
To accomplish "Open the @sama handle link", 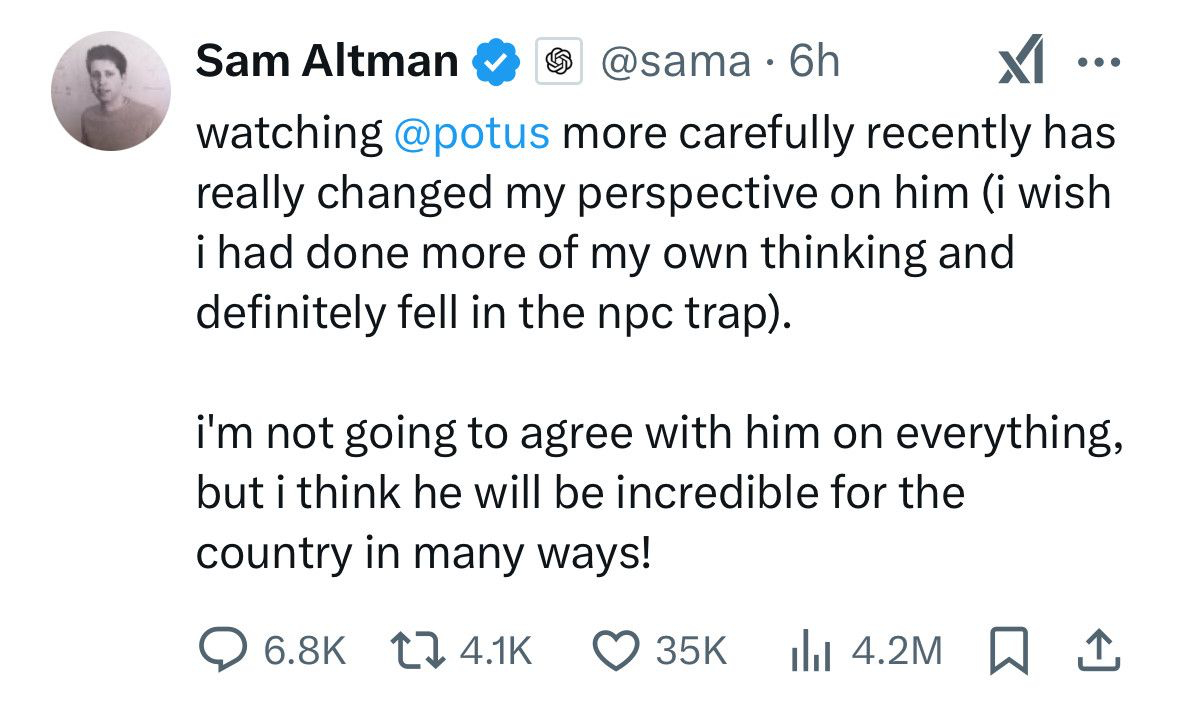I will 675,63.
